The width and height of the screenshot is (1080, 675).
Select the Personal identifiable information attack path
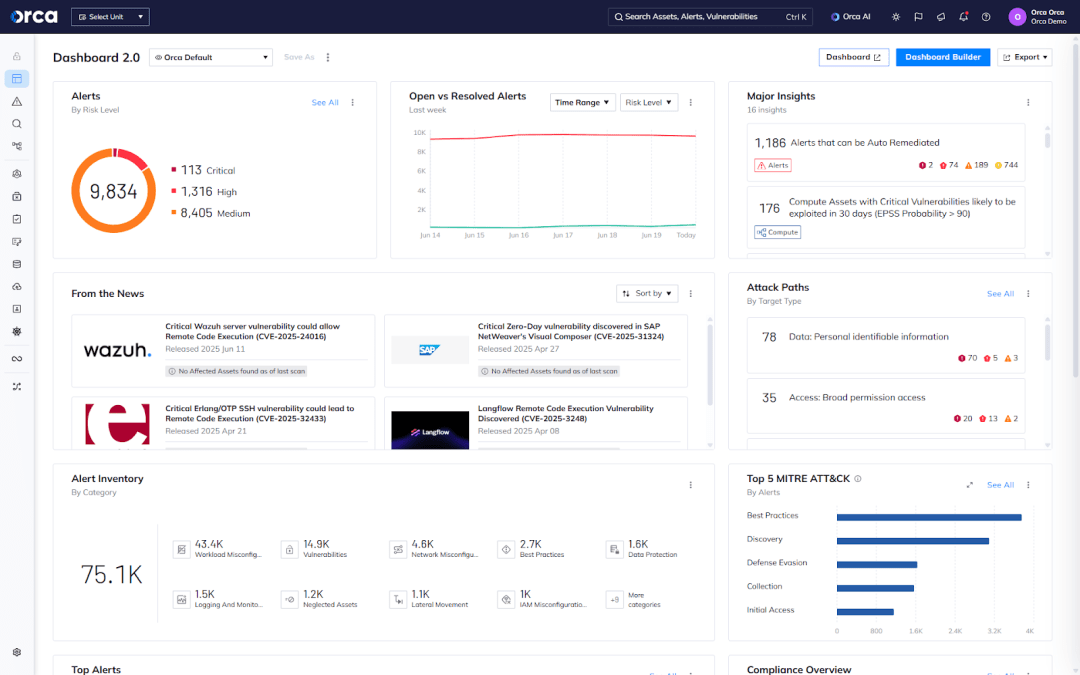[886, 346]
